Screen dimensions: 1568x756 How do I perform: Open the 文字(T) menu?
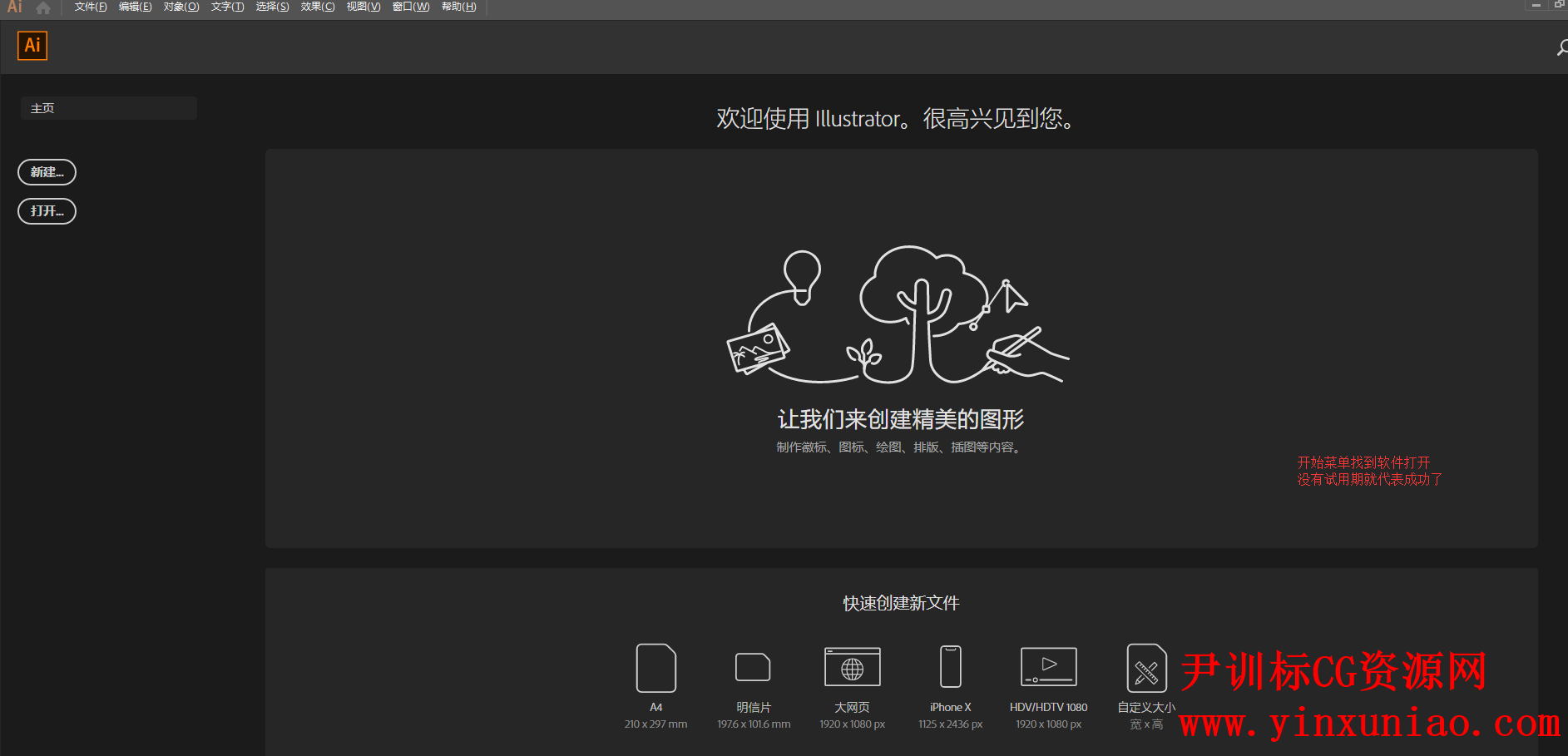pos(227,7)
